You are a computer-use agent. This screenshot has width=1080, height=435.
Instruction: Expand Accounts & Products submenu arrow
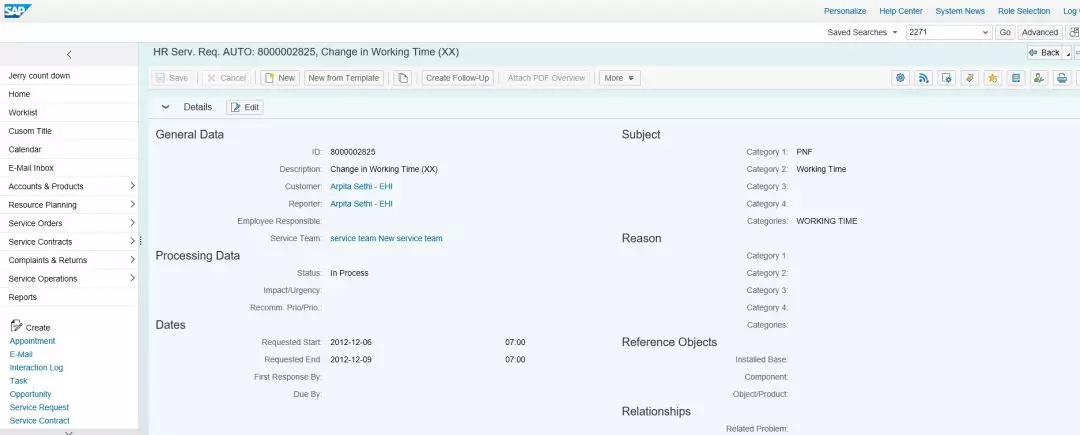[x=132, y=186]
